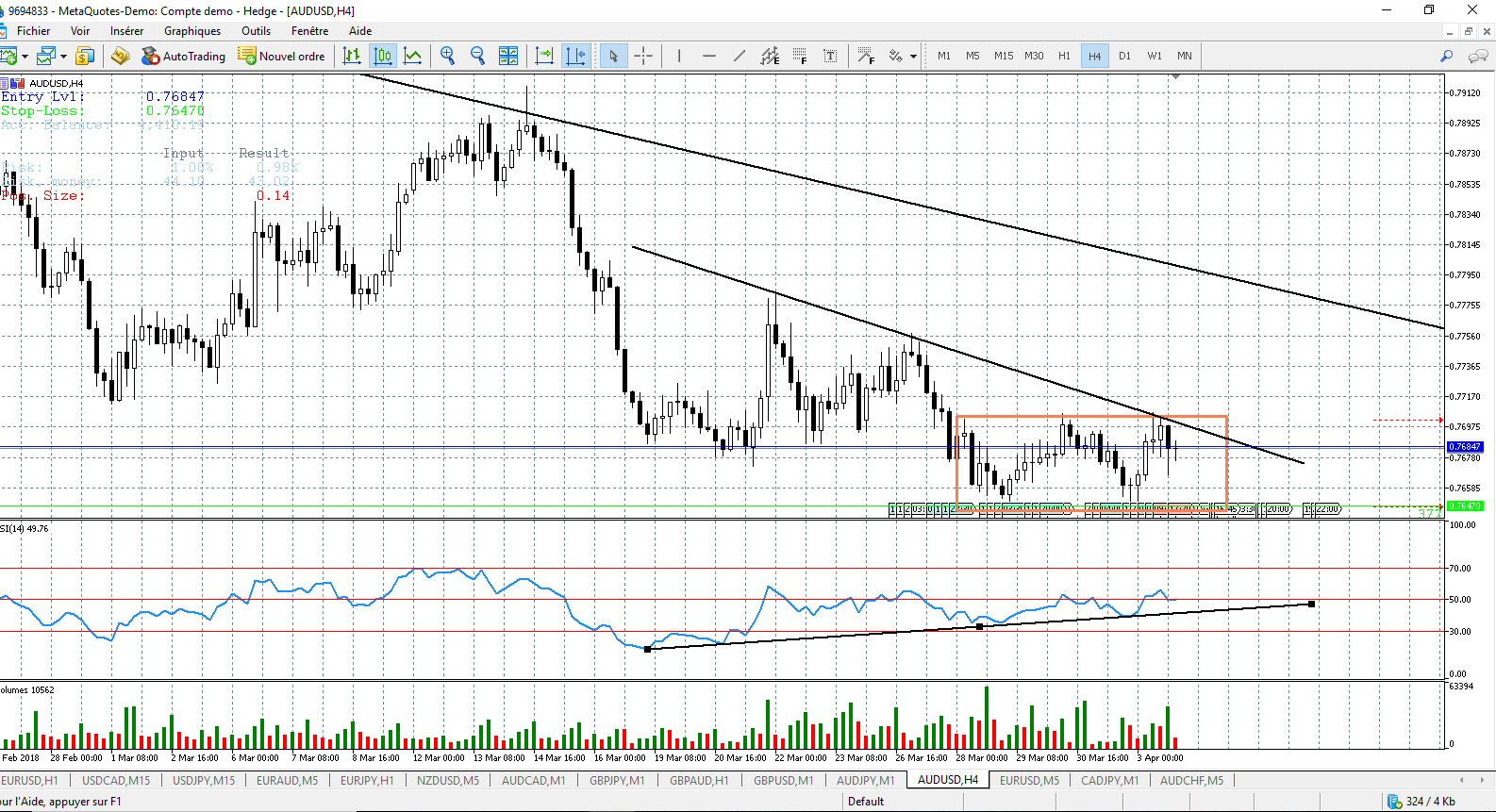Screen dimensions: 1496x812
Task: Select the RSI trendline end anchor point
Action: pos(1312,604)
